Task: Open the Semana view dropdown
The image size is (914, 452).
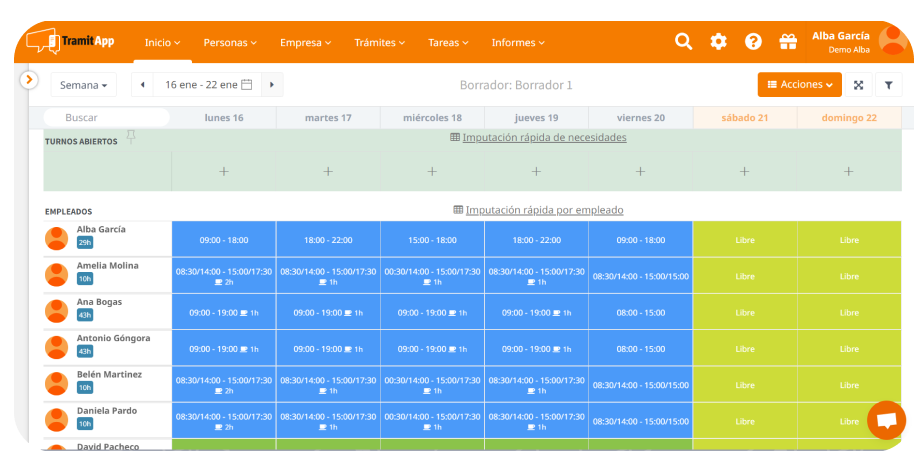Action: 83,85
